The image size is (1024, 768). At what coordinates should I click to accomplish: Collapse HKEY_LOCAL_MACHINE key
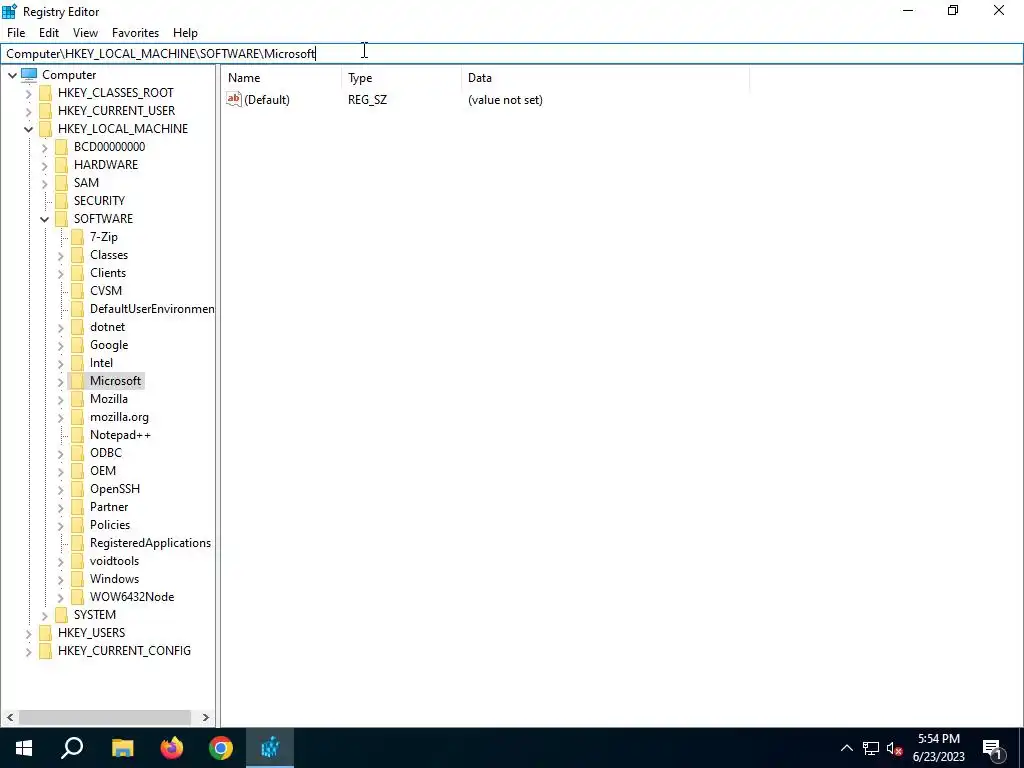28,129
